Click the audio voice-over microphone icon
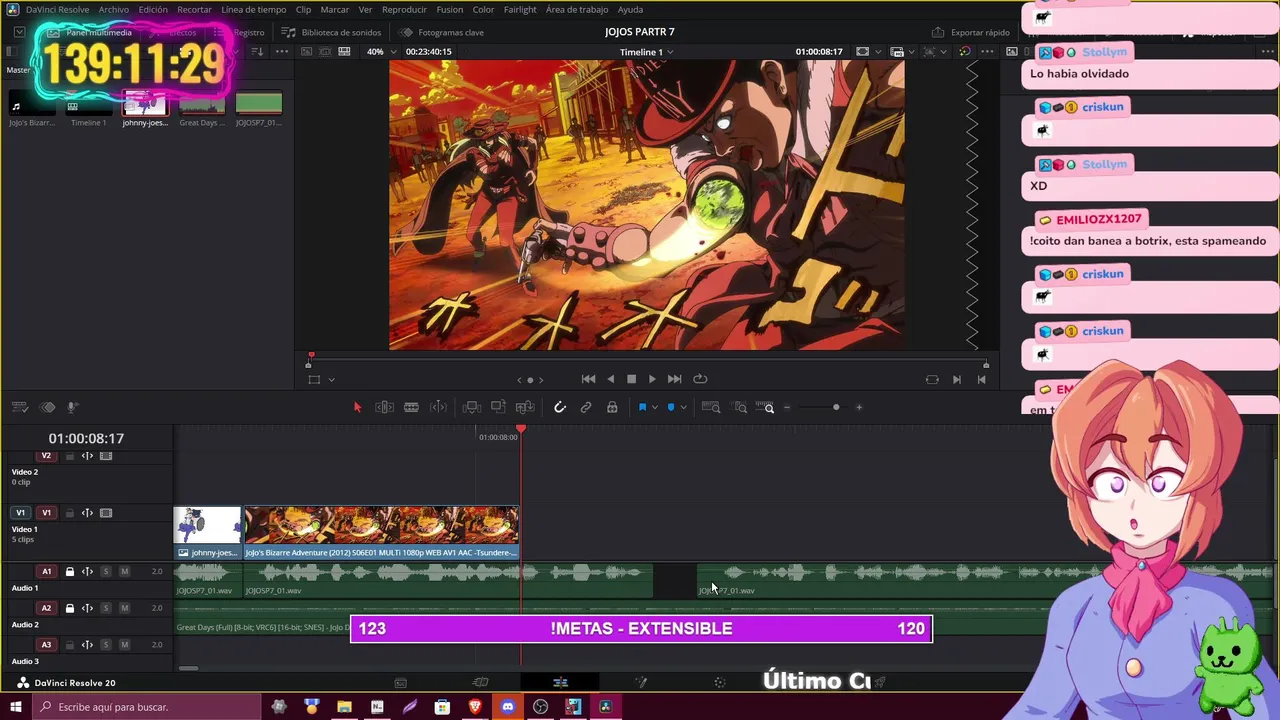This screenshot has width=1280, height=720. click(x=72, y=407)
